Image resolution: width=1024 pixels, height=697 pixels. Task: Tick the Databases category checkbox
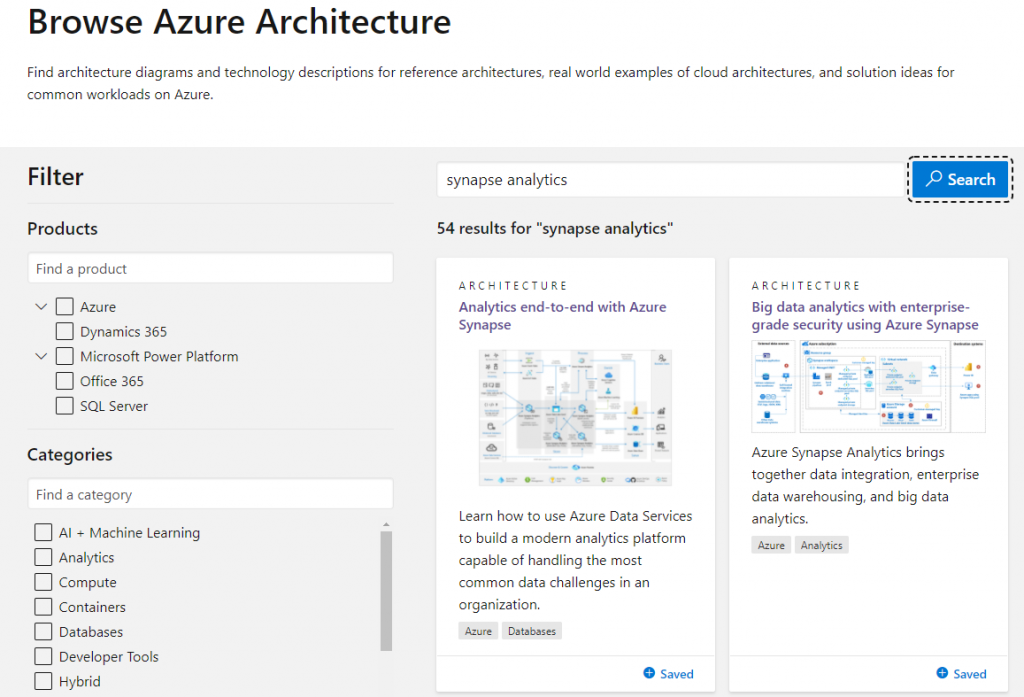43,632
